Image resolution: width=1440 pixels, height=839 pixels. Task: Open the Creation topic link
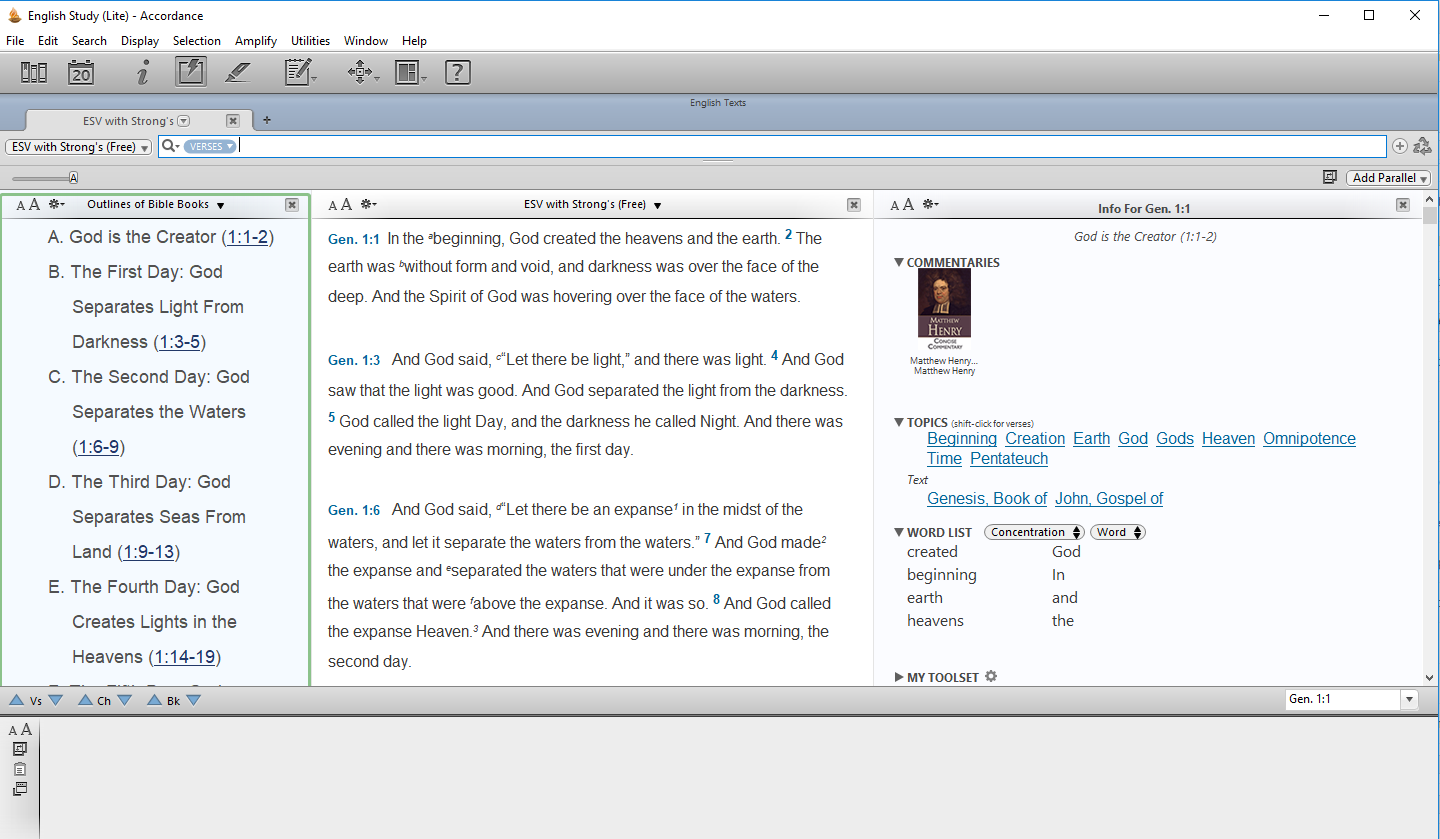coord(1035,438)
